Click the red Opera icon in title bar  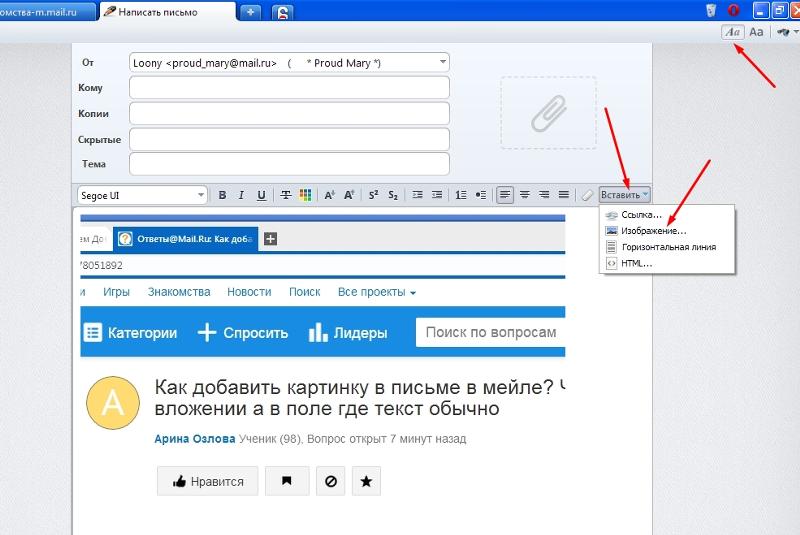(x=734, y=10)
